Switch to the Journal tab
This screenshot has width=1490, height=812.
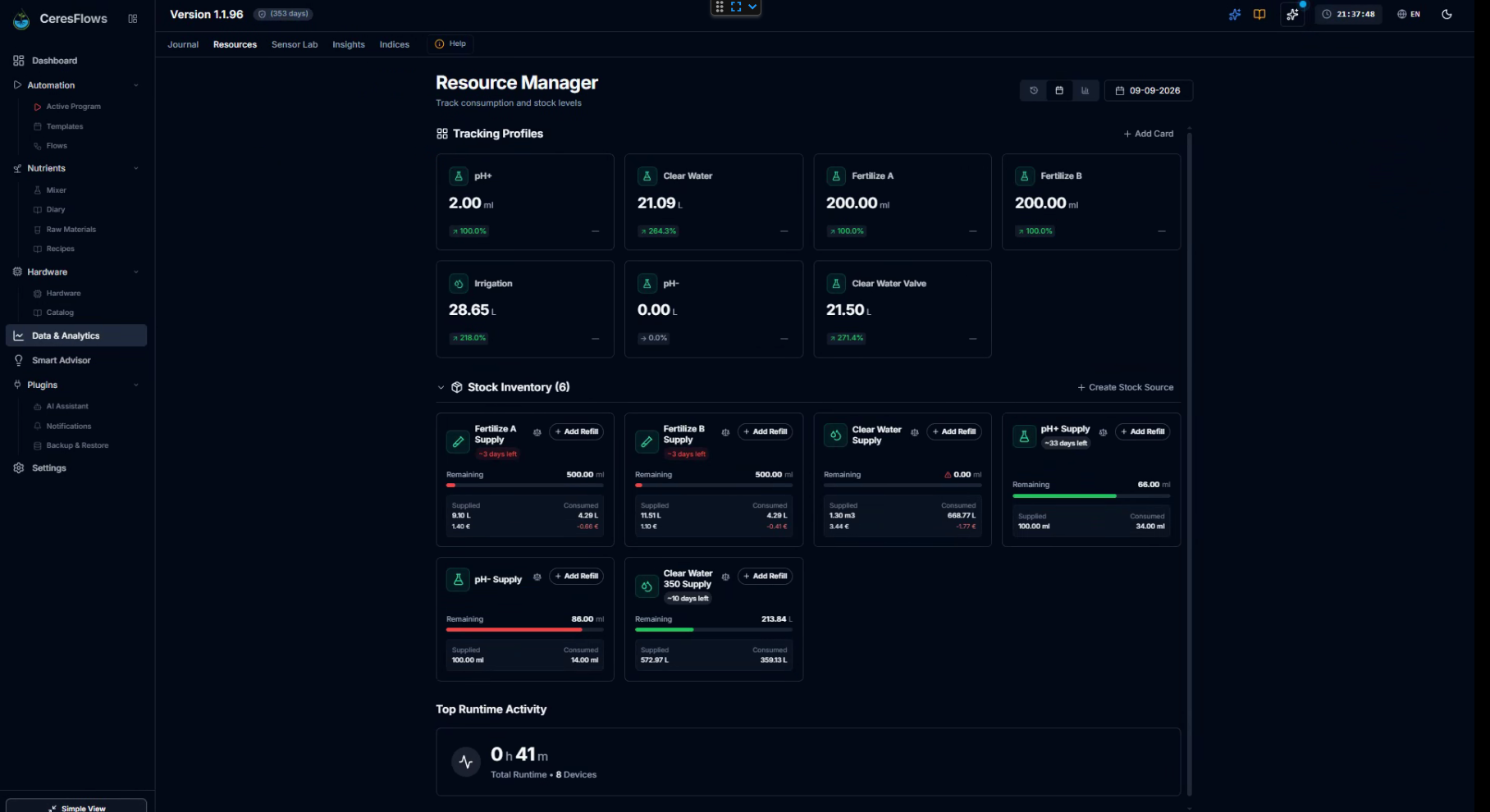[x=183, y=44]
